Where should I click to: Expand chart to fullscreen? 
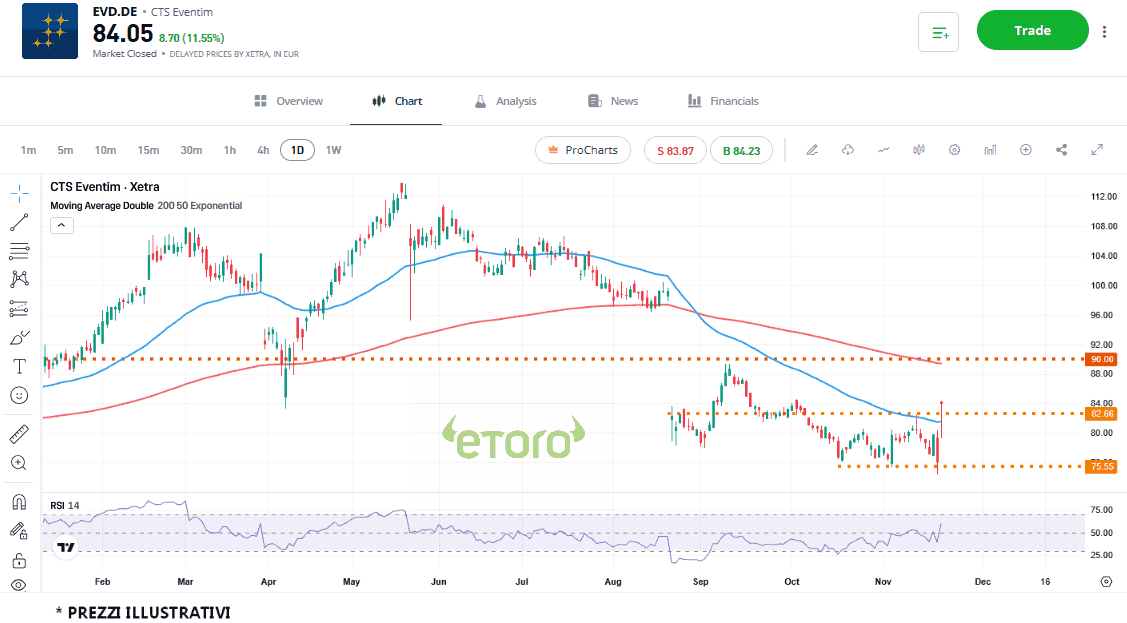1097,150
